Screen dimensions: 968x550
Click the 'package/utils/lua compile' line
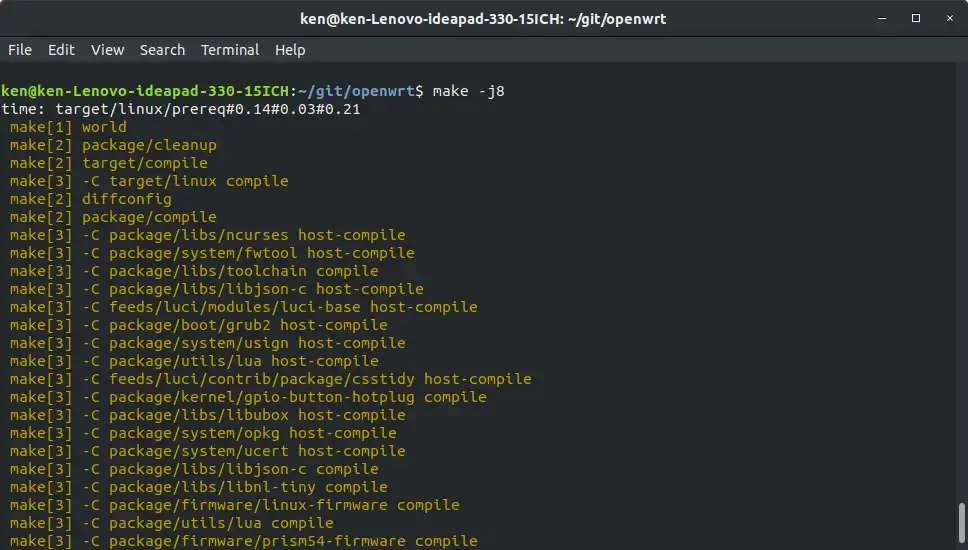coord(172,522)
